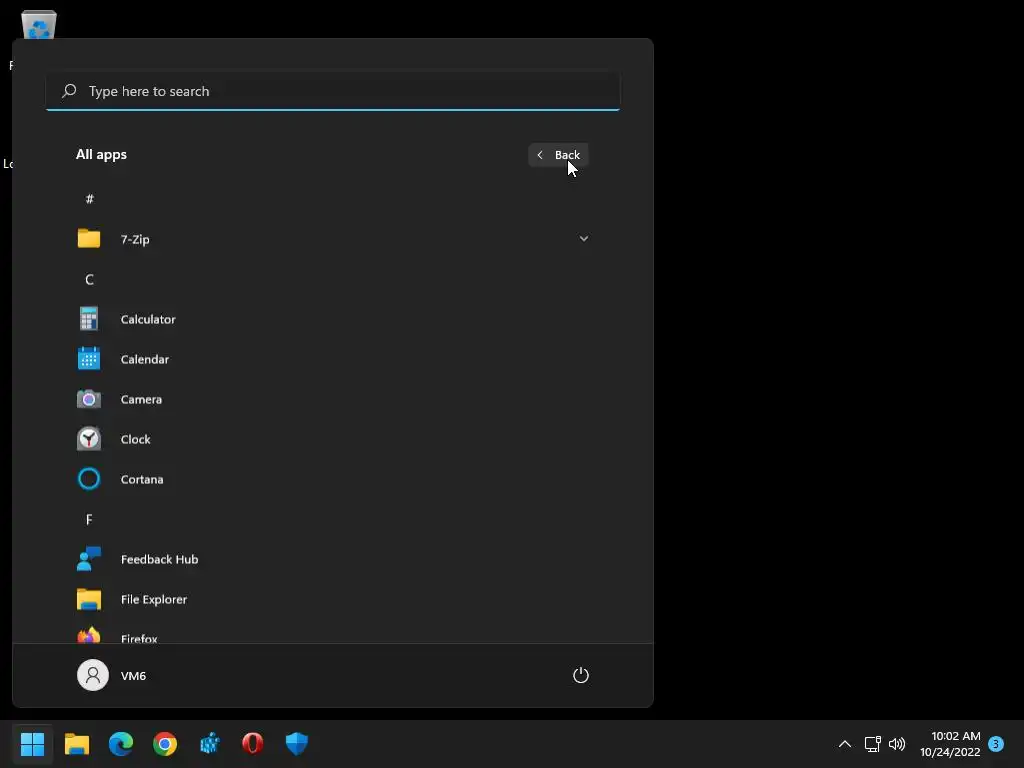Click the All apps heading

pos(101,155)
